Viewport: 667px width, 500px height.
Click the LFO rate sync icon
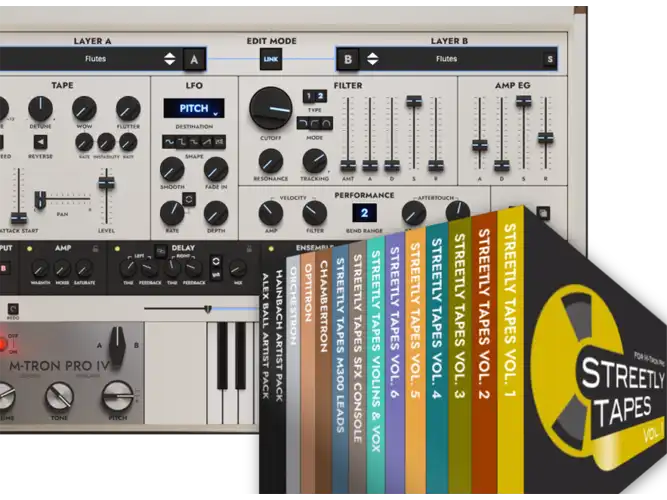point(189,199)
